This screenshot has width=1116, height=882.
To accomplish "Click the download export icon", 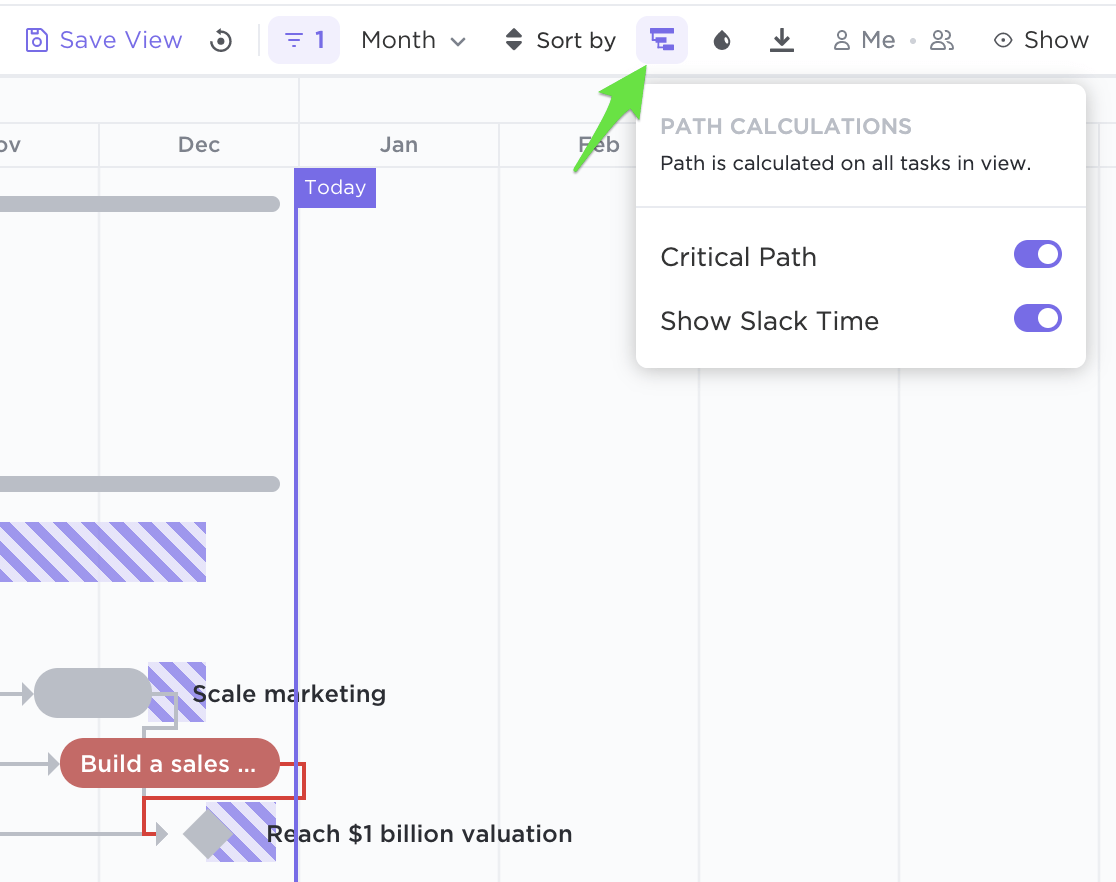I will [782, 40].
